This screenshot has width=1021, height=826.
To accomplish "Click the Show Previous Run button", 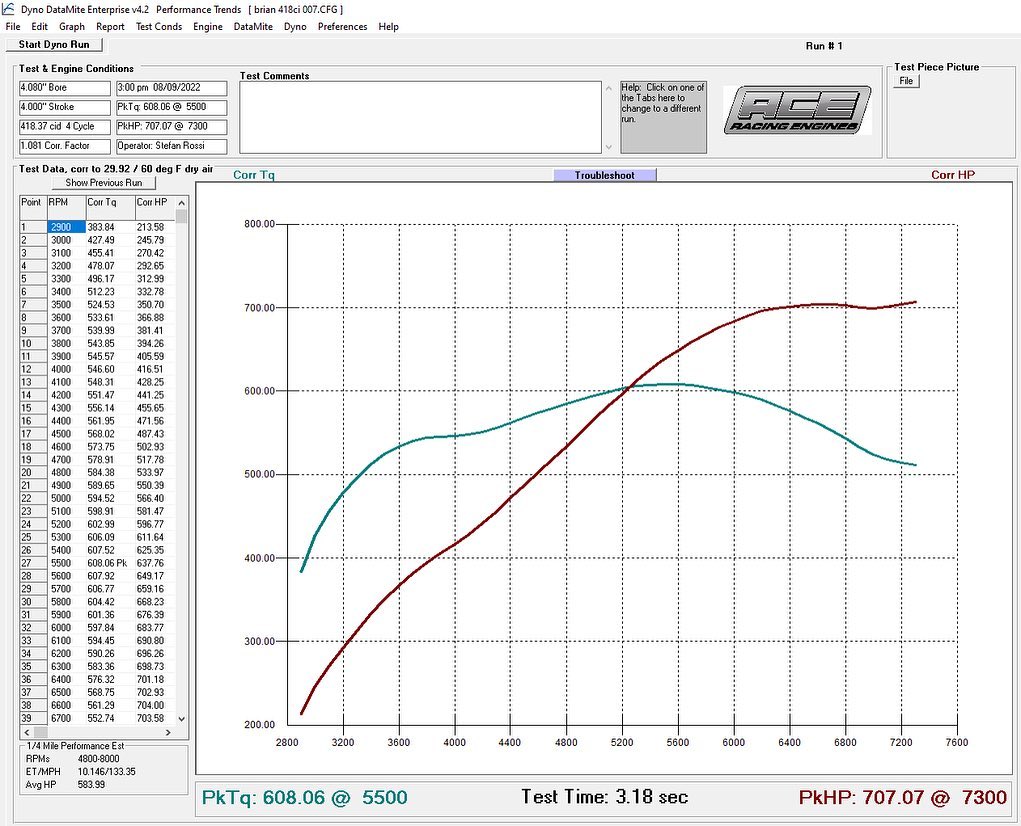I will (104, 183).
